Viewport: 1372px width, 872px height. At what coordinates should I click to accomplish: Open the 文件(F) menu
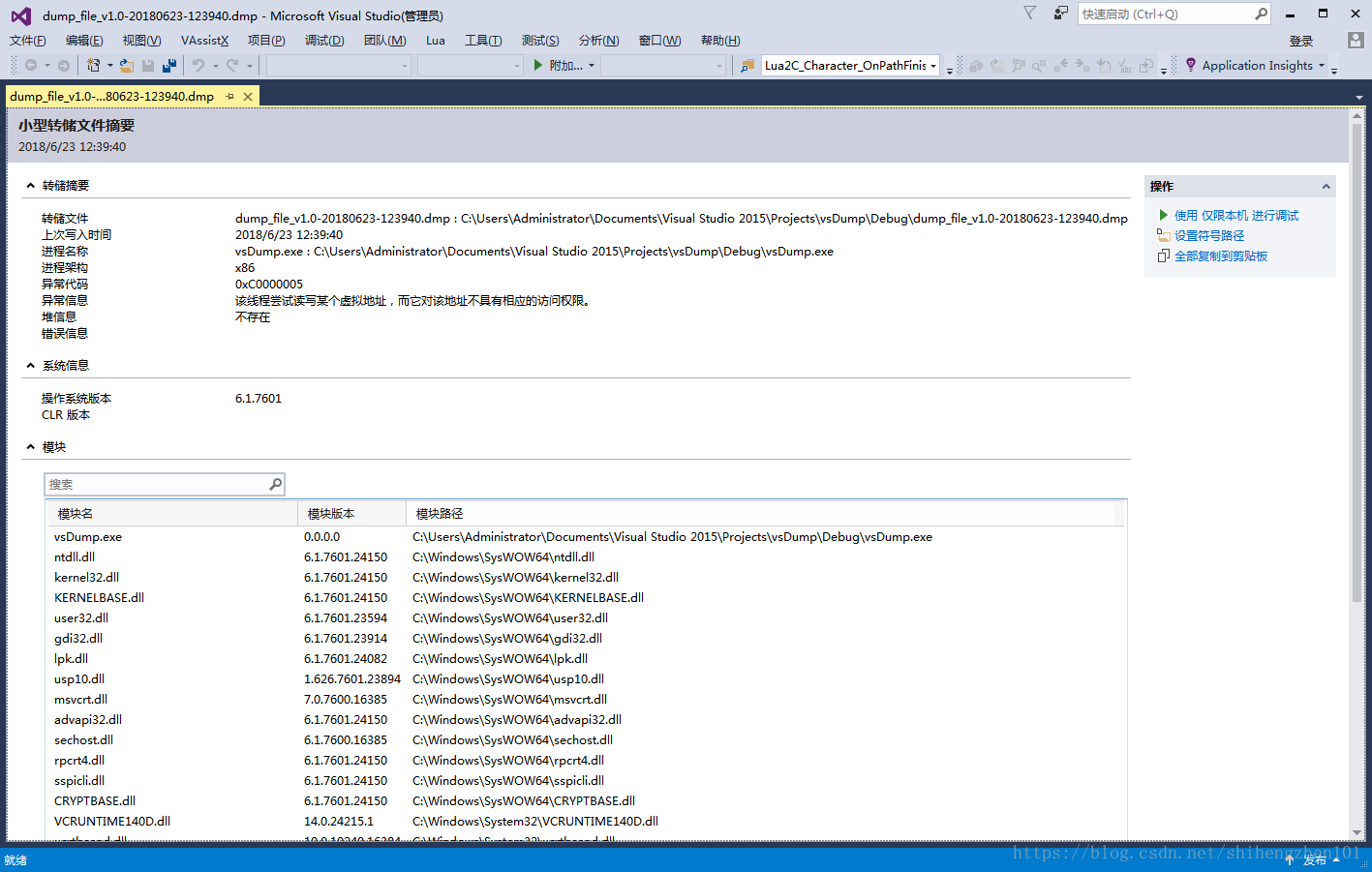point(27,41)
